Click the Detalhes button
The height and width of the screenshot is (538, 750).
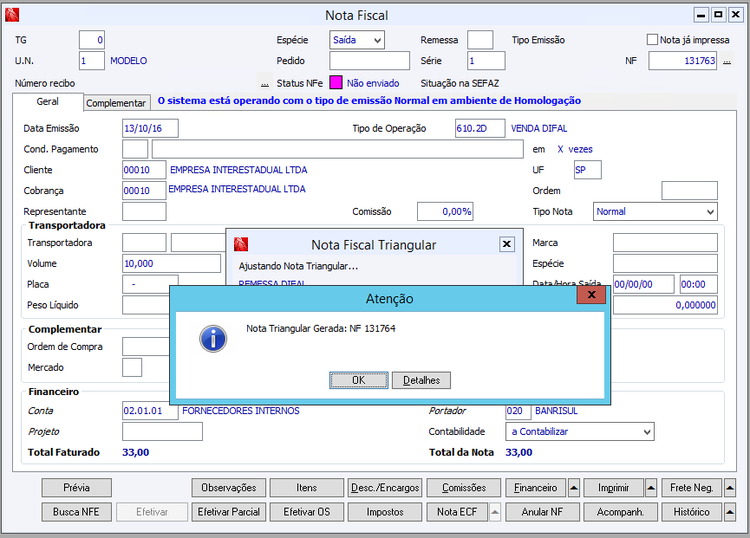point(421,380)
